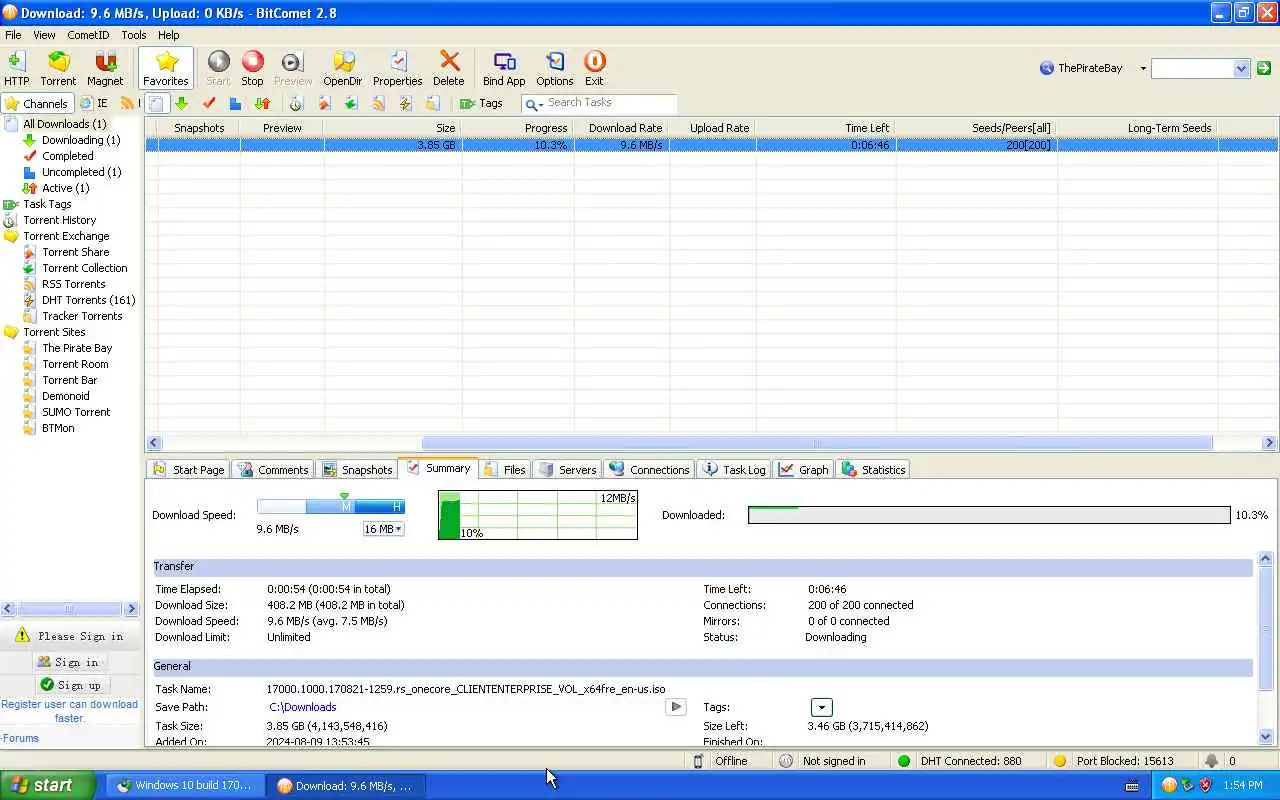This screenshot has width=1280, height=800.
Task: Click the Downloaded progress bar
Action: pyautogui.click(x=989, y=515)
